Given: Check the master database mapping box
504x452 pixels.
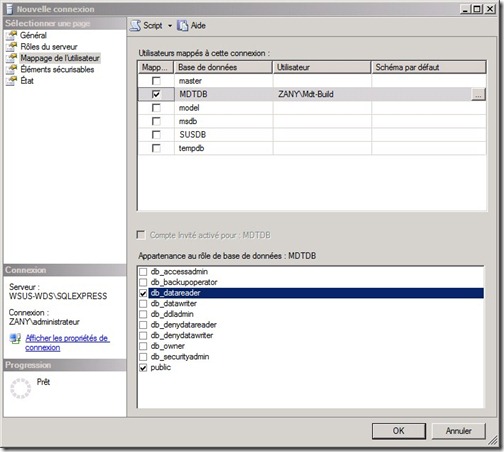Looking at the screenshot, I should pos(156,81).
